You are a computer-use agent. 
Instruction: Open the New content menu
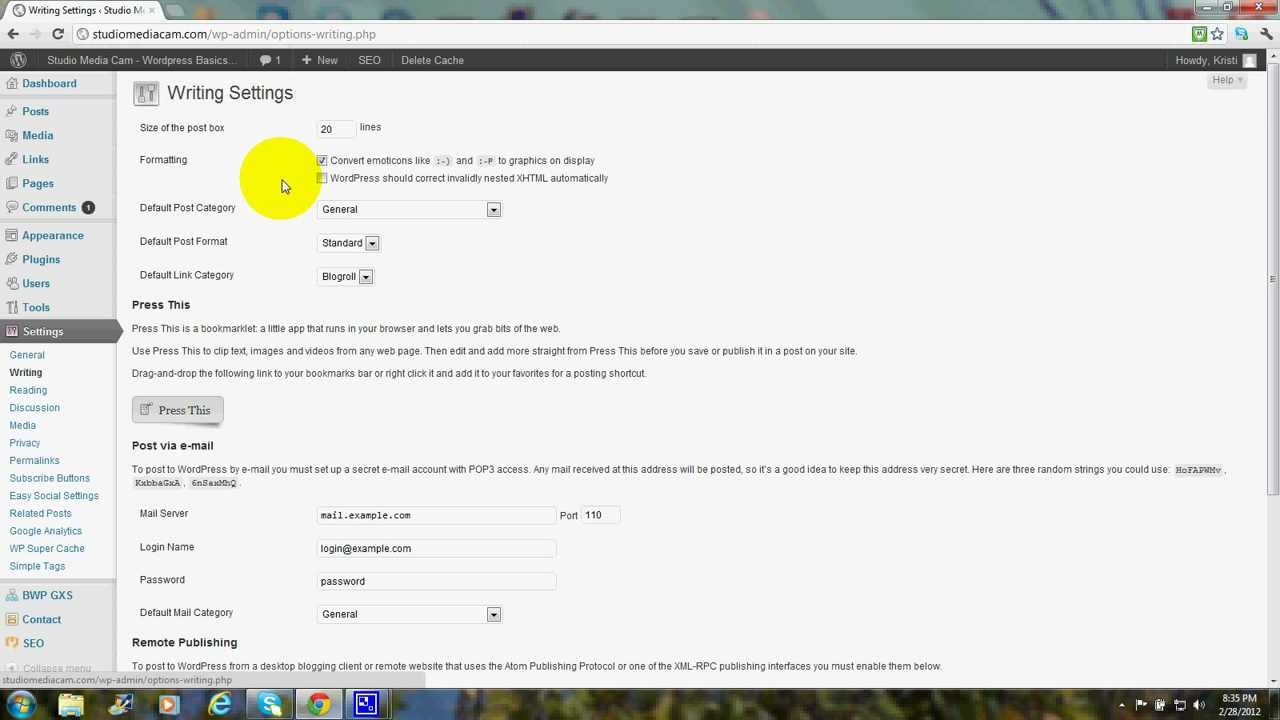320,60
